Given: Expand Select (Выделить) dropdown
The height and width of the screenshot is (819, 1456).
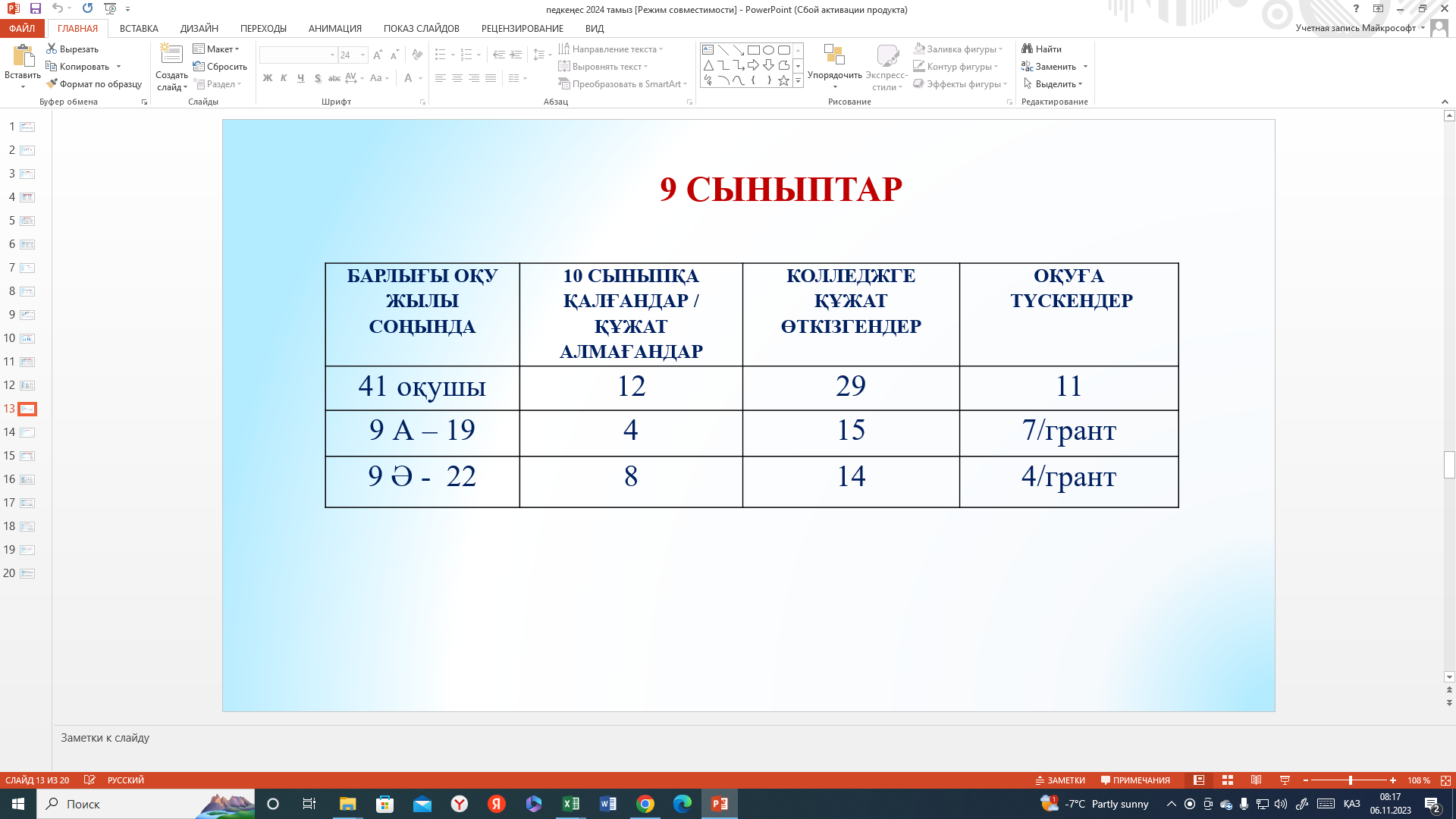Looking at the screenshot, I should click(1053, 84).
